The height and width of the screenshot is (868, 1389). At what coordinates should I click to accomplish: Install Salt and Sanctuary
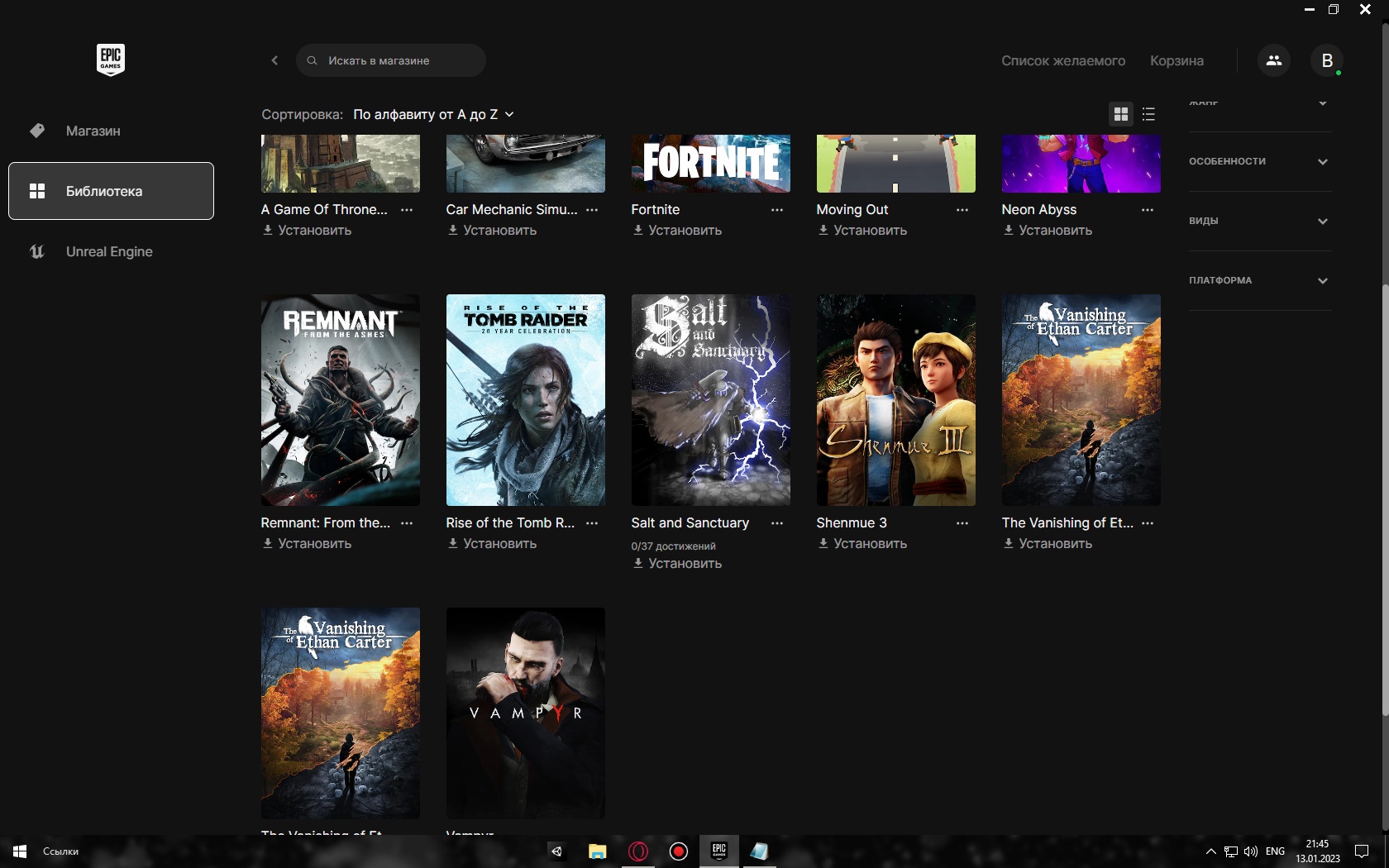coord(677,564)
